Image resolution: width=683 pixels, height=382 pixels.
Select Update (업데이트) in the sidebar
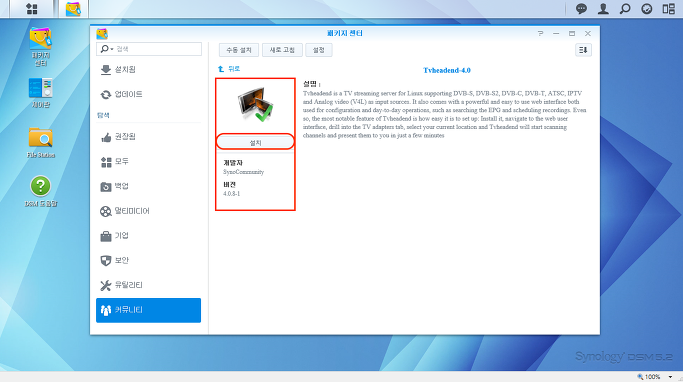click(149, 95)
